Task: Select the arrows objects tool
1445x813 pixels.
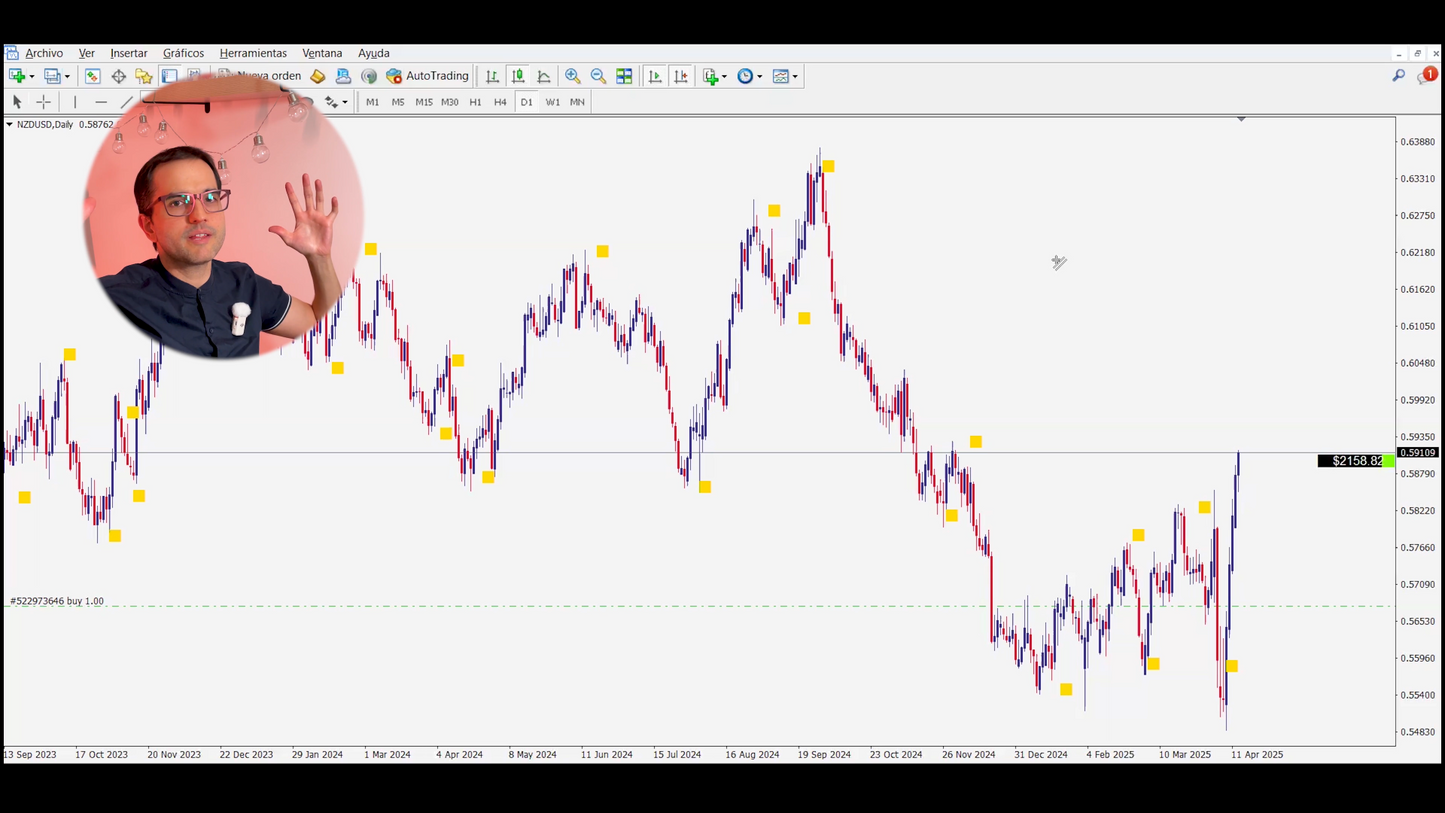Action: pyautogui.click(x=331, y=102)
